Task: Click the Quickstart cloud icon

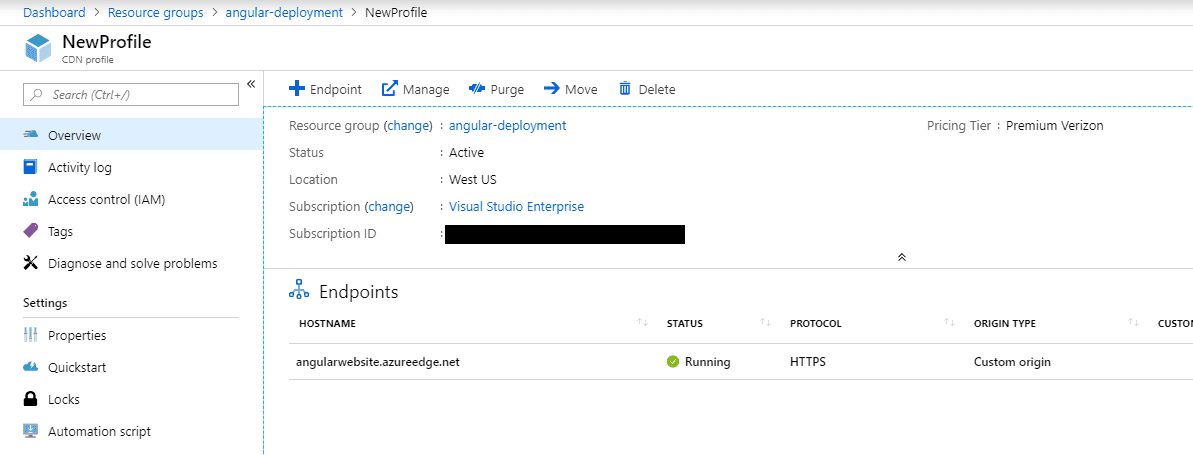Action: [30, 367]
